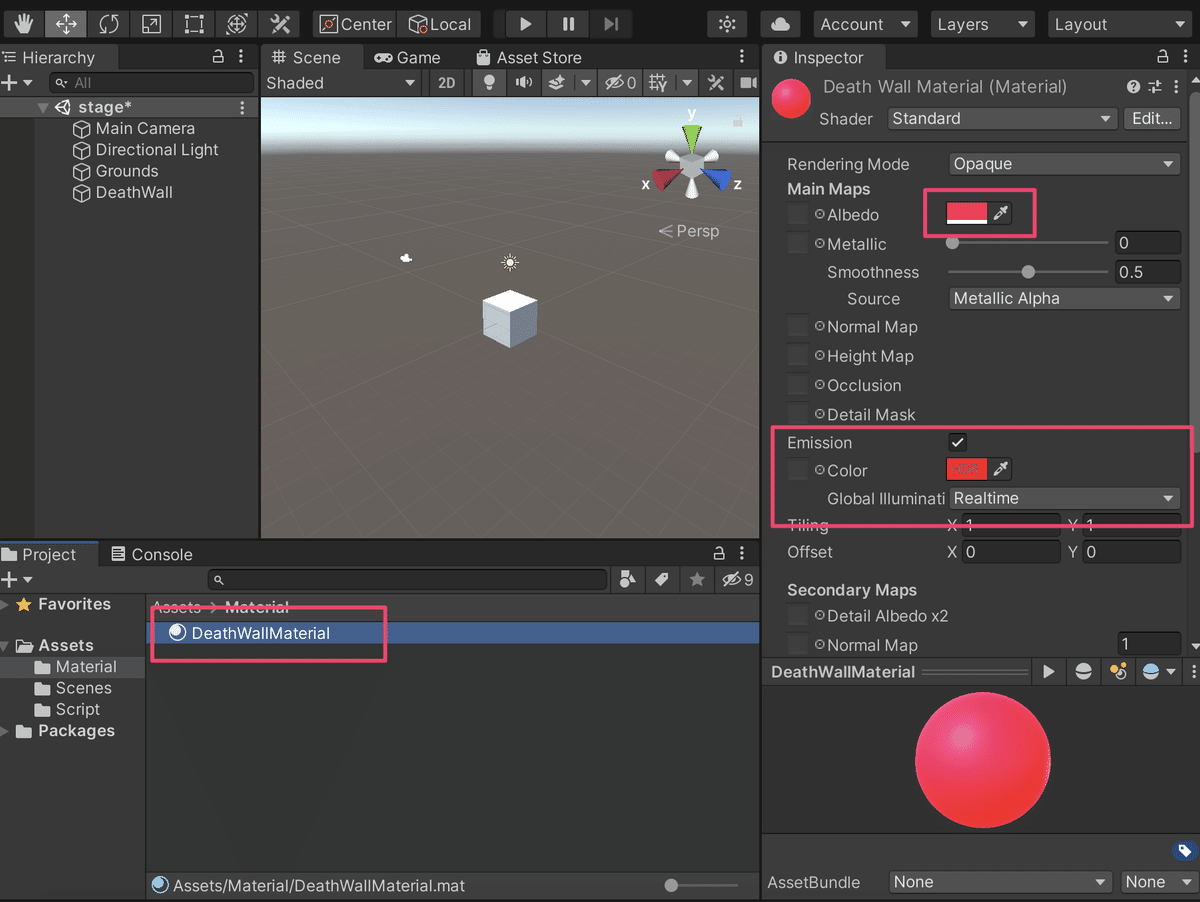Viewport: 1200px width, 902px height.
Task: Select the Move tool
Action: [66, 24]
